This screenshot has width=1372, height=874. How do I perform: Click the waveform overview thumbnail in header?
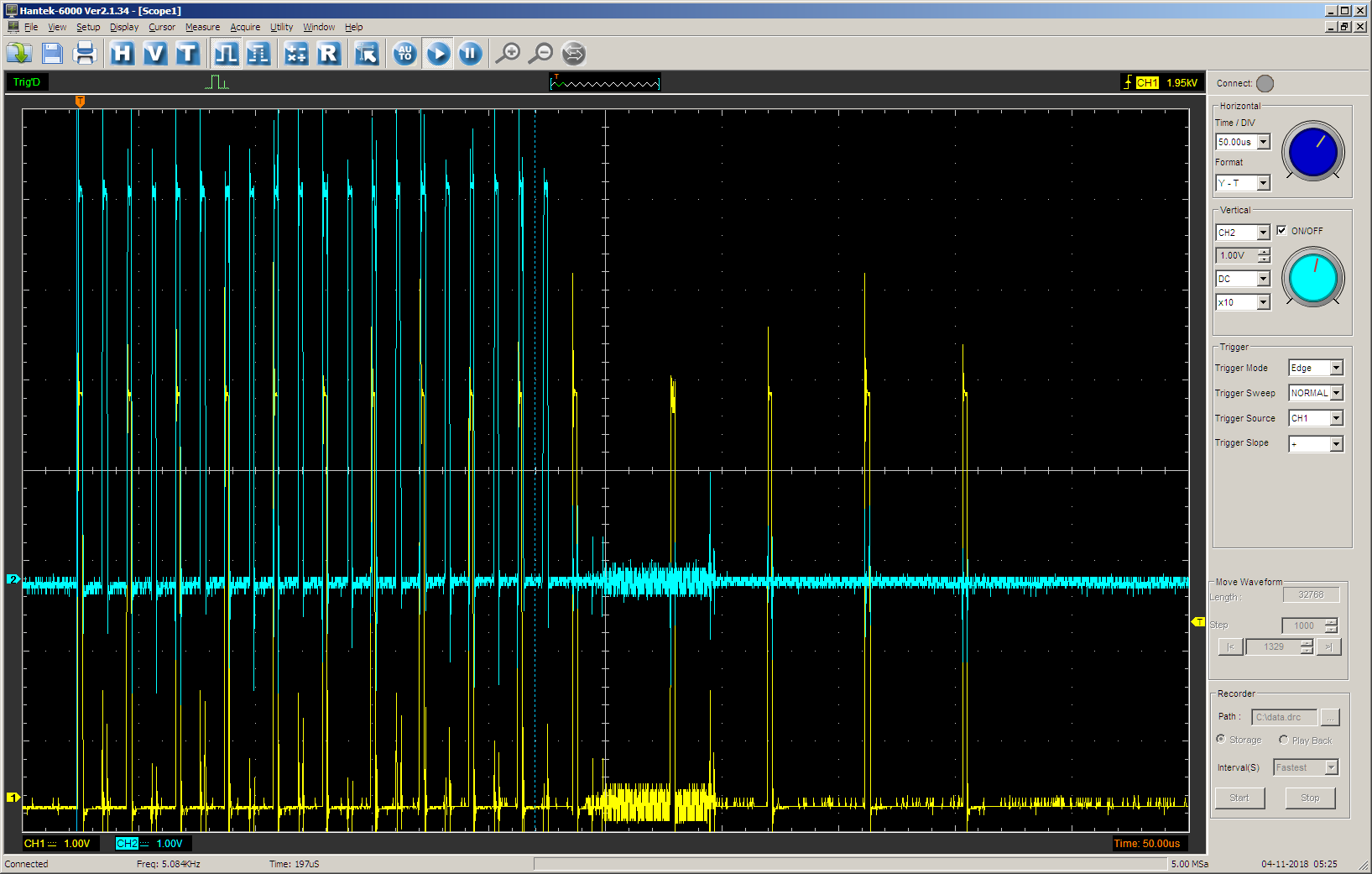tap(604, 82)
